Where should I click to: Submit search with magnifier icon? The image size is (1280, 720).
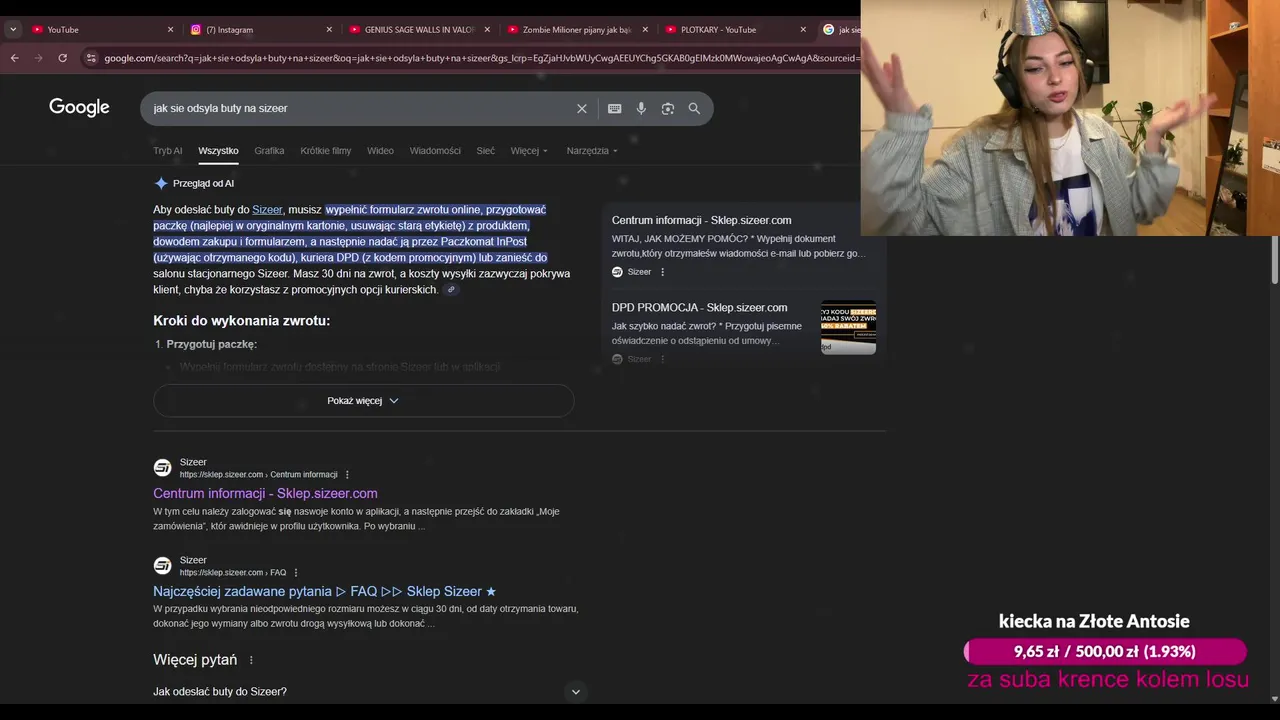point(694,108)
